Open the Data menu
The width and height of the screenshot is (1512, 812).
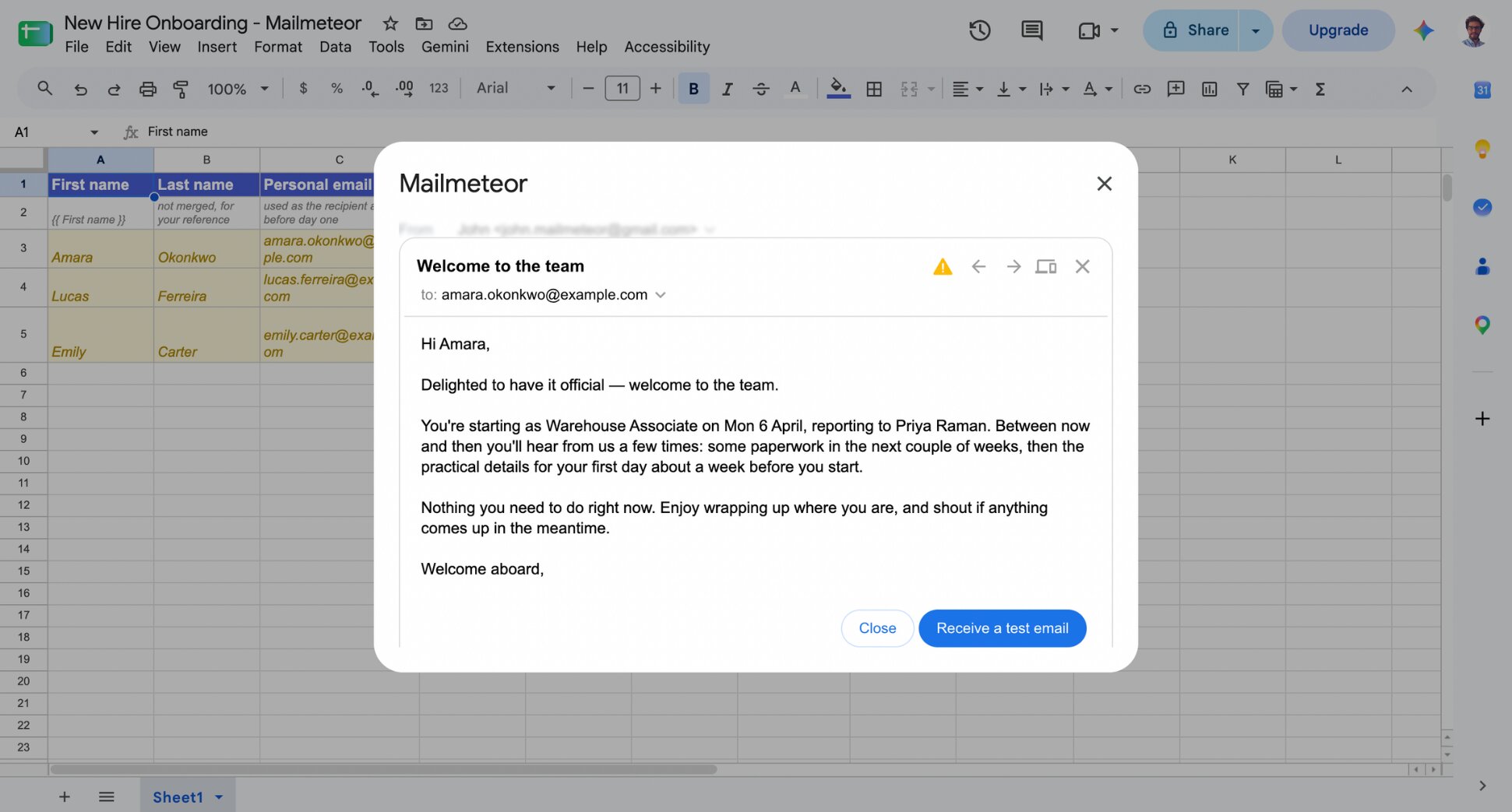click(x=335, y=47)
